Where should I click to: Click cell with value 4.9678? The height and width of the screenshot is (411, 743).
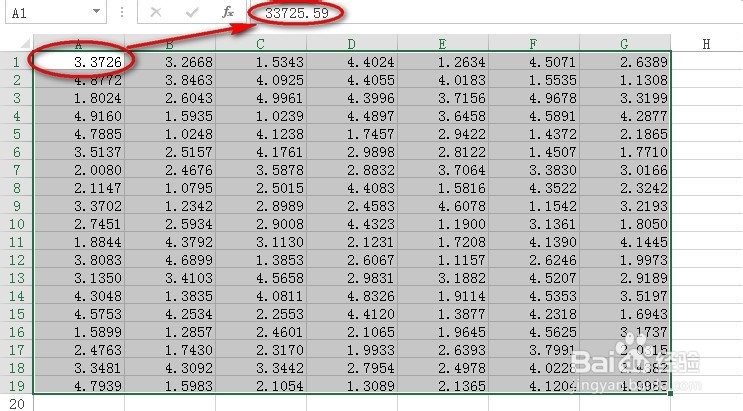pos(534,98)
